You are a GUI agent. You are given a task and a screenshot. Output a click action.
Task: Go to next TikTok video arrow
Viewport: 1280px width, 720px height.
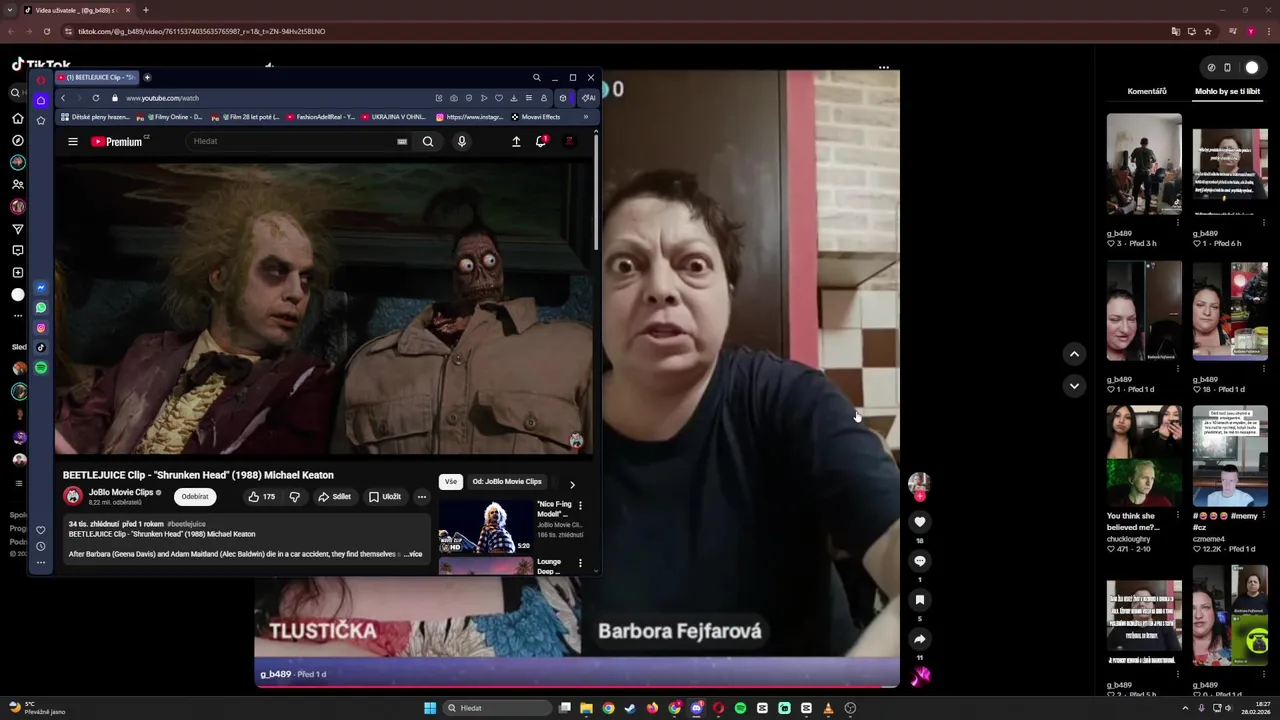[x=1074, y=385]
